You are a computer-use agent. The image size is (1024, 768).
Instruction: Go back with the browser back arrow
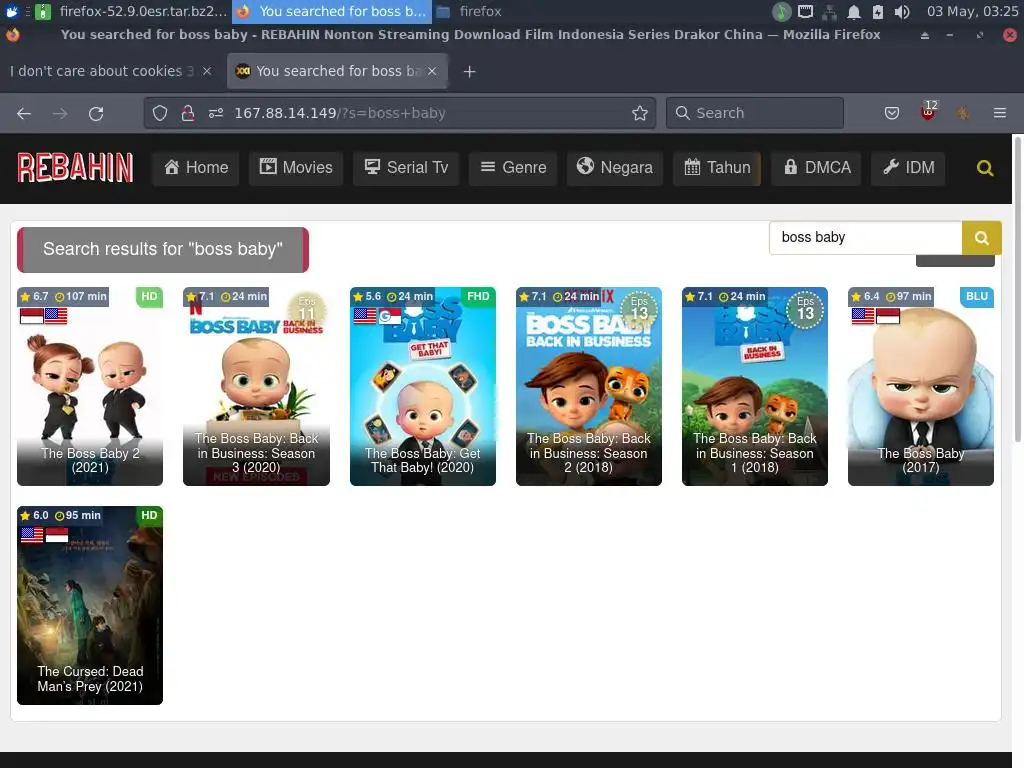[x=24, y=114]
